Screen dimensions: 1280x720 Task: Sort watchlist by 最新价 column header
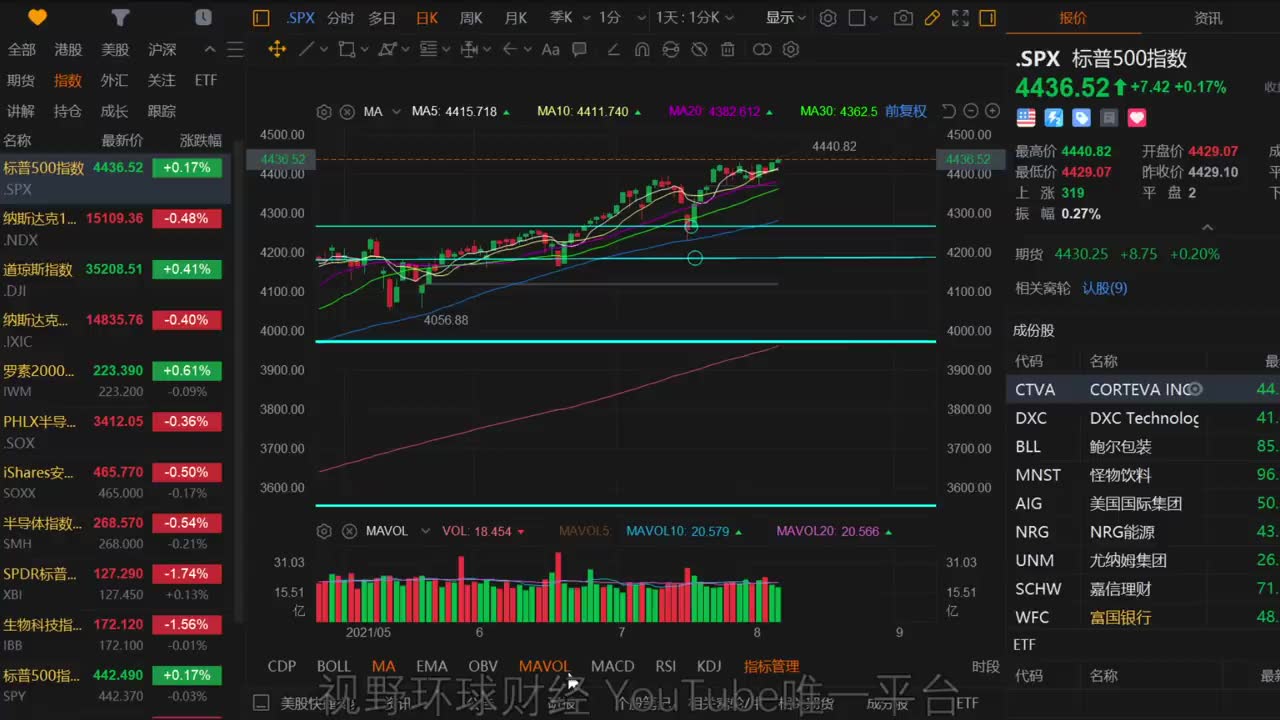tap(122, 140)
